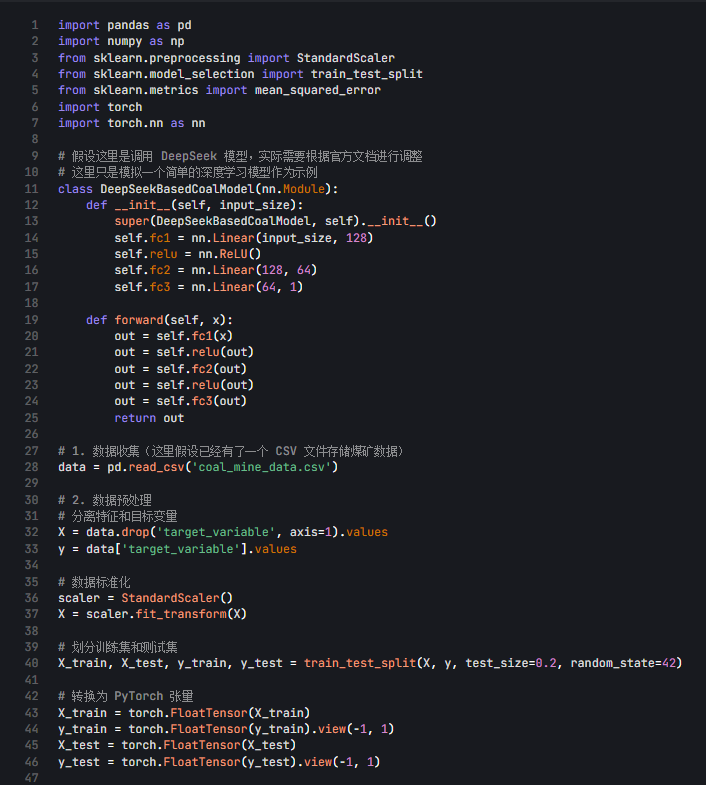Click 'StandardScaler' on import line 3
The height and width of the screenshot is (785, 706).
(345, 58)
